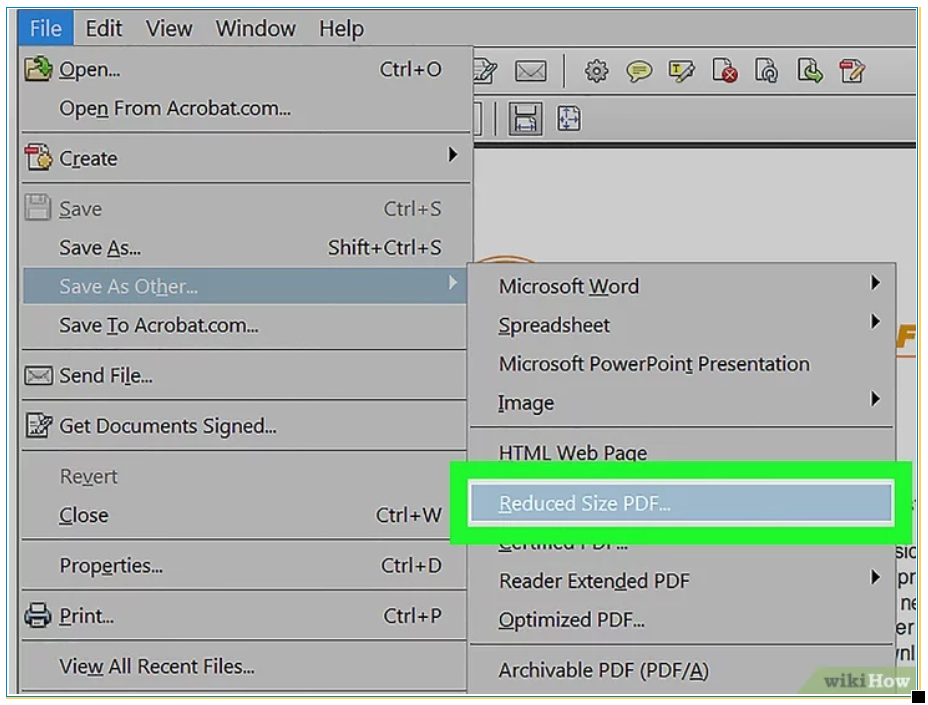
Task: Choose Get Documents Signed...
Action: [x=244, y=426]
